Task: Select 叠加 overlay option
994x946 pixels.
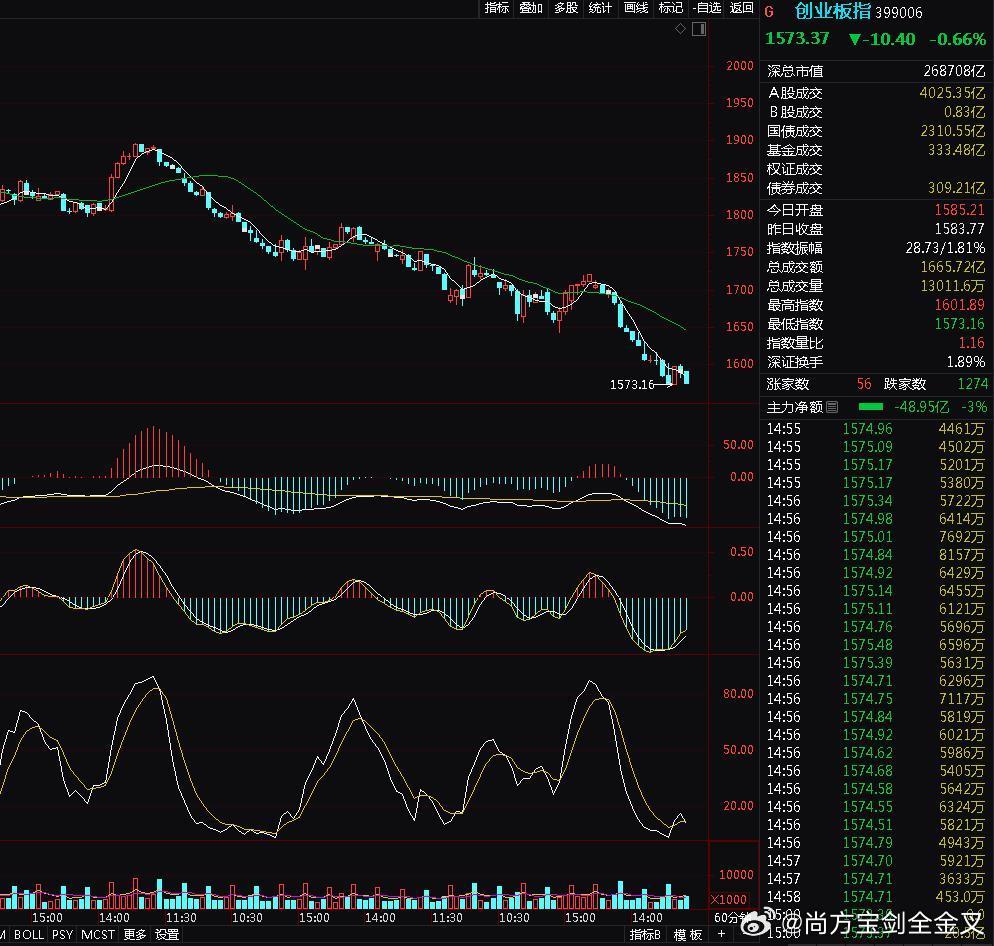Action: pyautogui.click(x=531, y=8)
